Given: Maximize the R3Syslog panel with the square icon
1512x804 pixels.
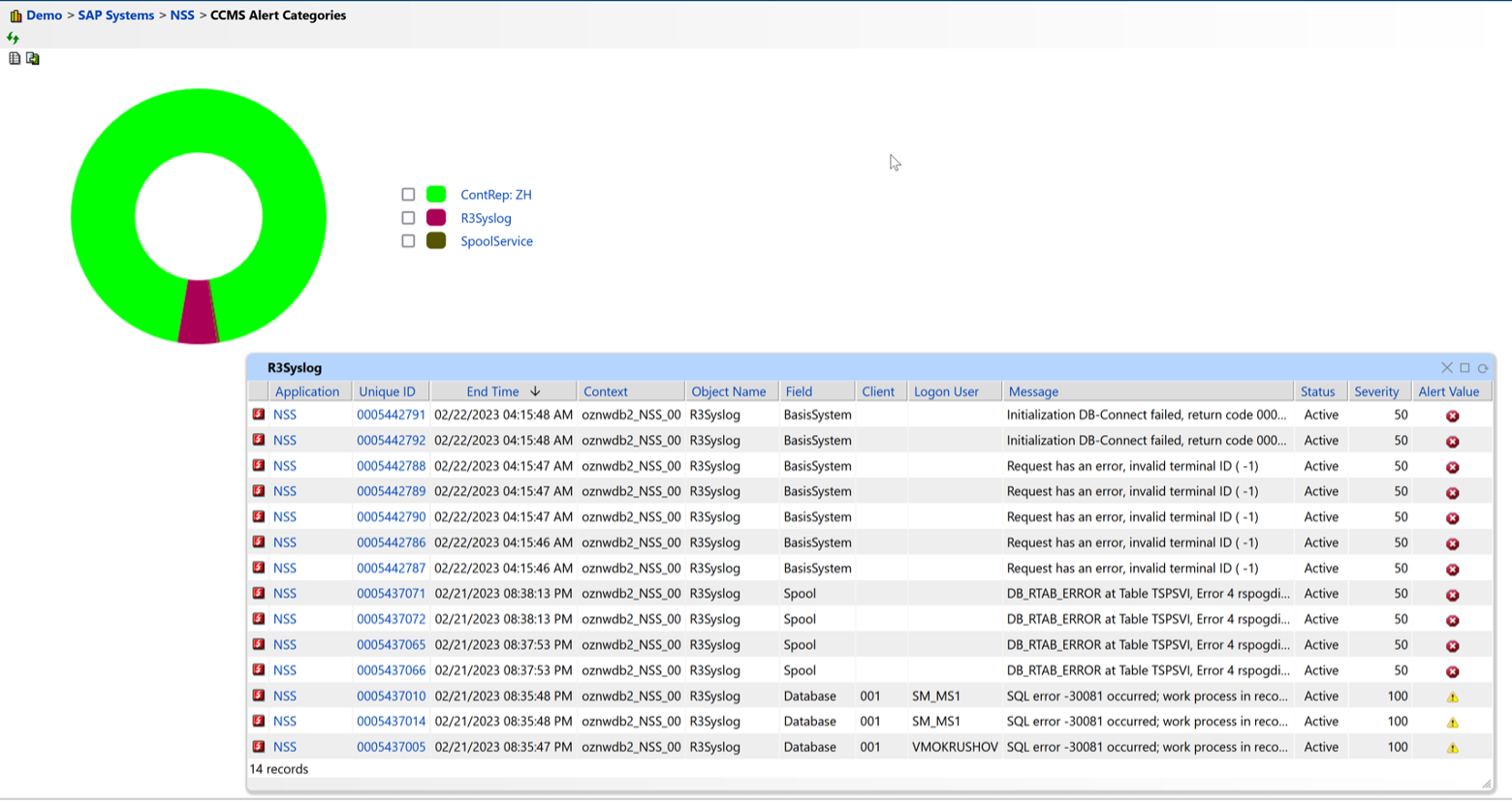Looking at the screenshot, I should coord(1465,367).
